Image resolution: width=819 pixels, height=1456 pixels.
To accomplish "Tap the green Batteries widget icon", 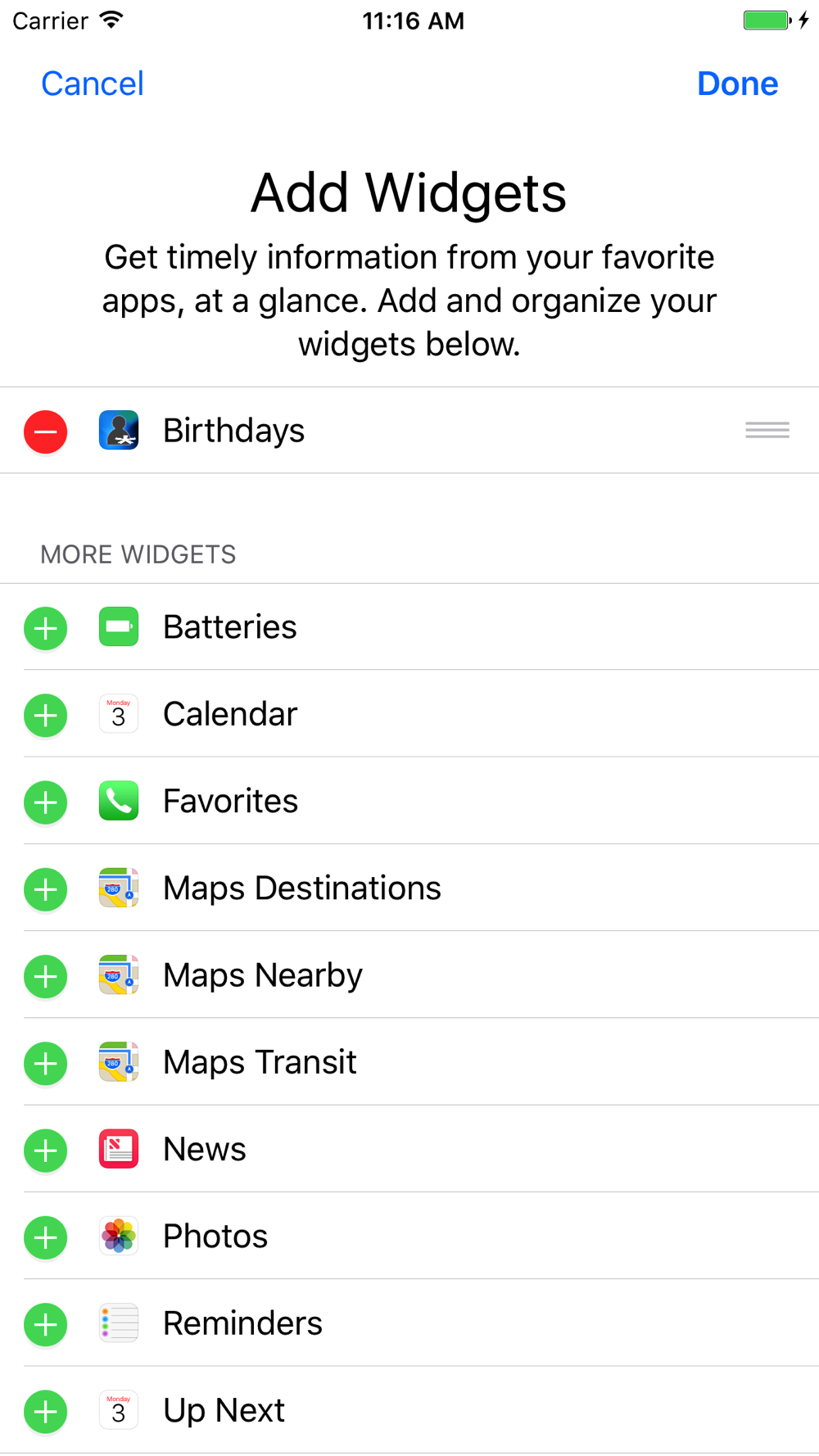I will (119, 627).
